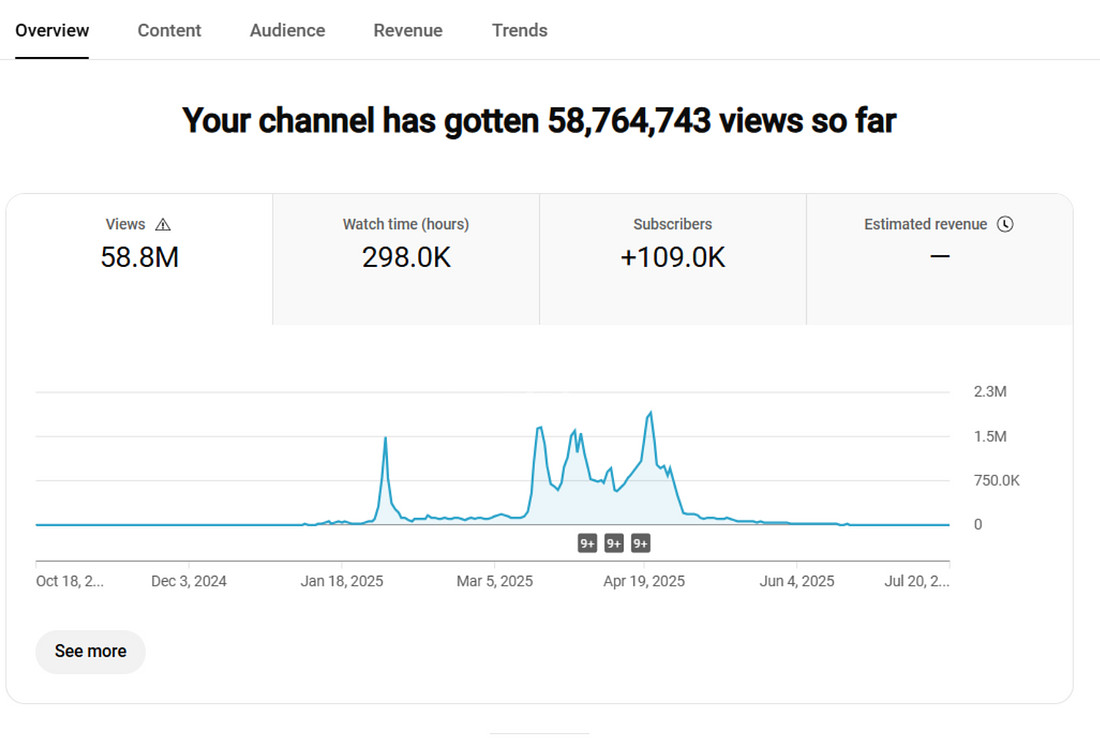This screenshot has width=1100, height=750.
Task: Go to the Revenue tab
Action: coord(408,30)
